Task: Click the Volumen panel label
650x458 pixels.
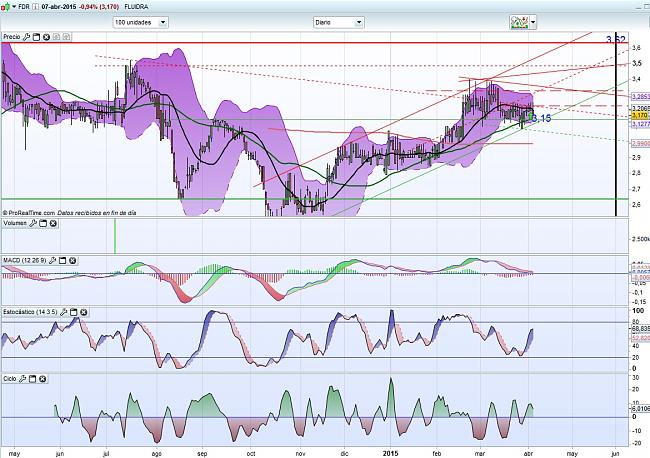Action: [x=15, y=223]
